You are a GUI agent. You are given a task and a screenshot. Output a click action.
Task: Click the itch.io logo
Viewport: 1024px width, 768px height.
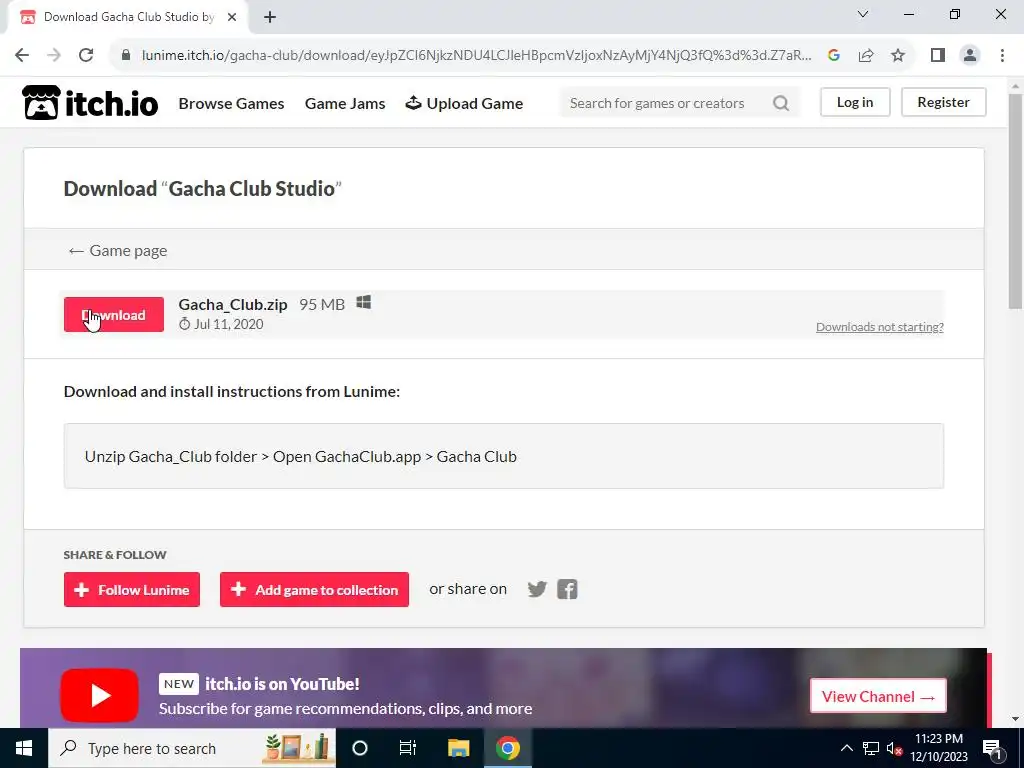[x=90, y=103]
